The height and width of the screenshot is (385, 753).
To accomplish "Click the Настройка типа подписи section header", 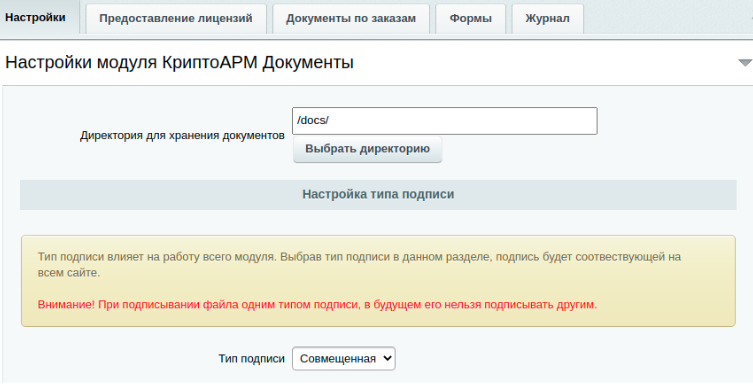I will (x=378, y=194).
